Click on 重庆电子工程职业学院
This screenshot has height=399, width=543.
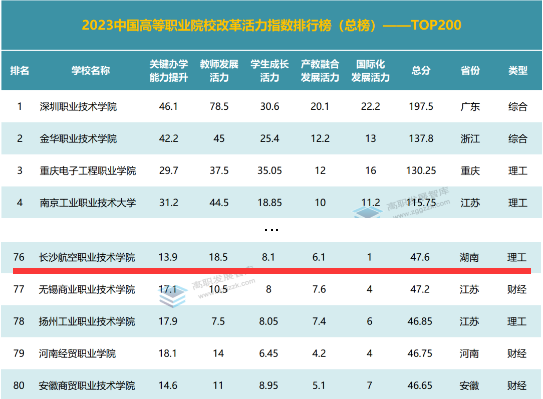tap(88, 170)
